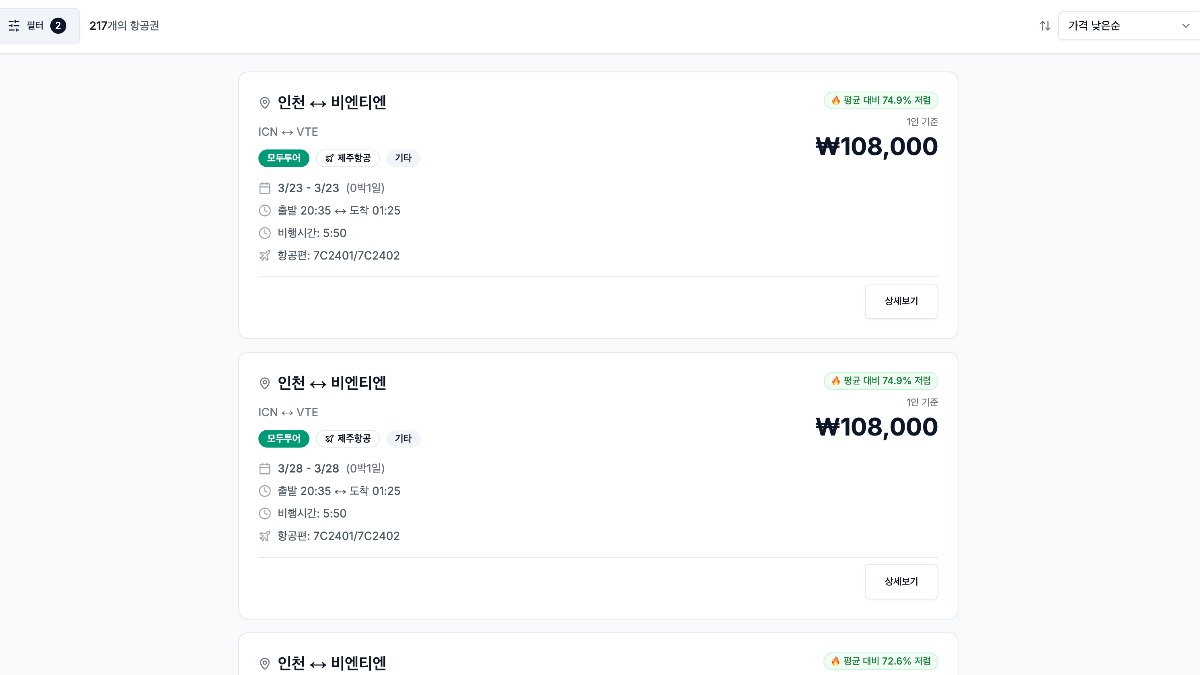The image size is (1200, 675).
Task: Select the 모두투어 green badge
Action: 283,158
